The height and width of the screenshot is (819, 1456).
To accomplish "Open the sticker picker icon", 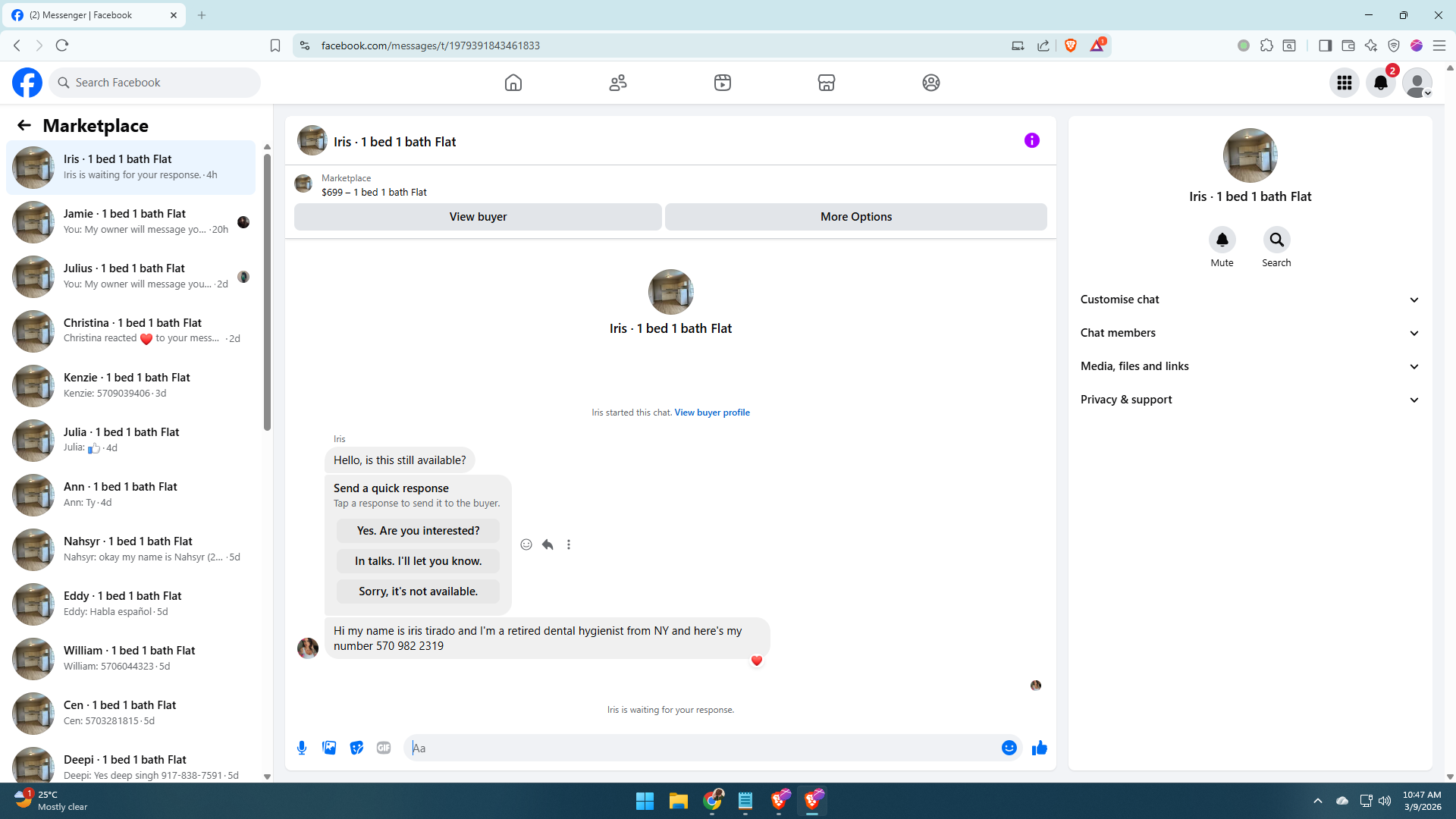I will point(356,748).
